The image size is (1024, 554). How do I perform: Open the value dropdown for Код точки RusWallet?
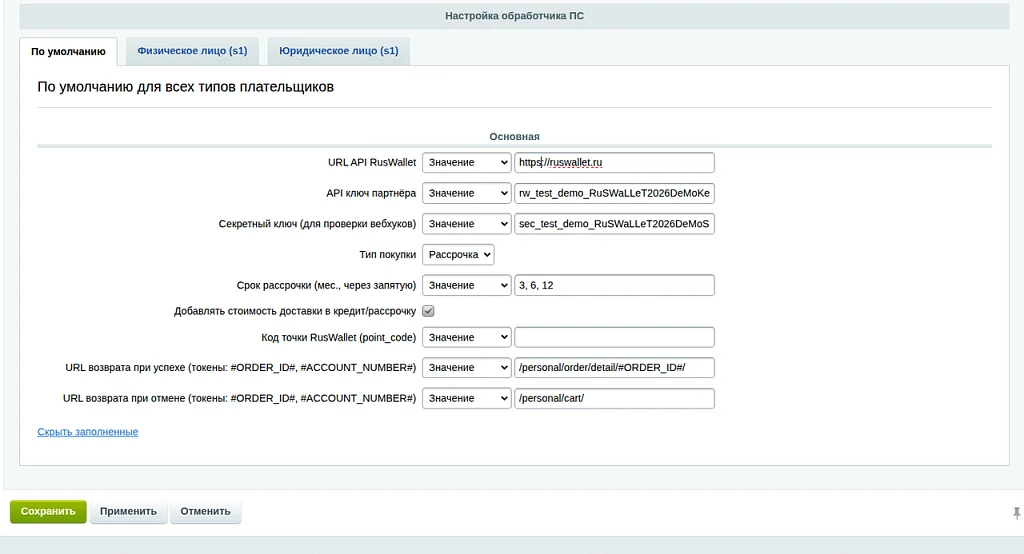(x=466, y=337)
